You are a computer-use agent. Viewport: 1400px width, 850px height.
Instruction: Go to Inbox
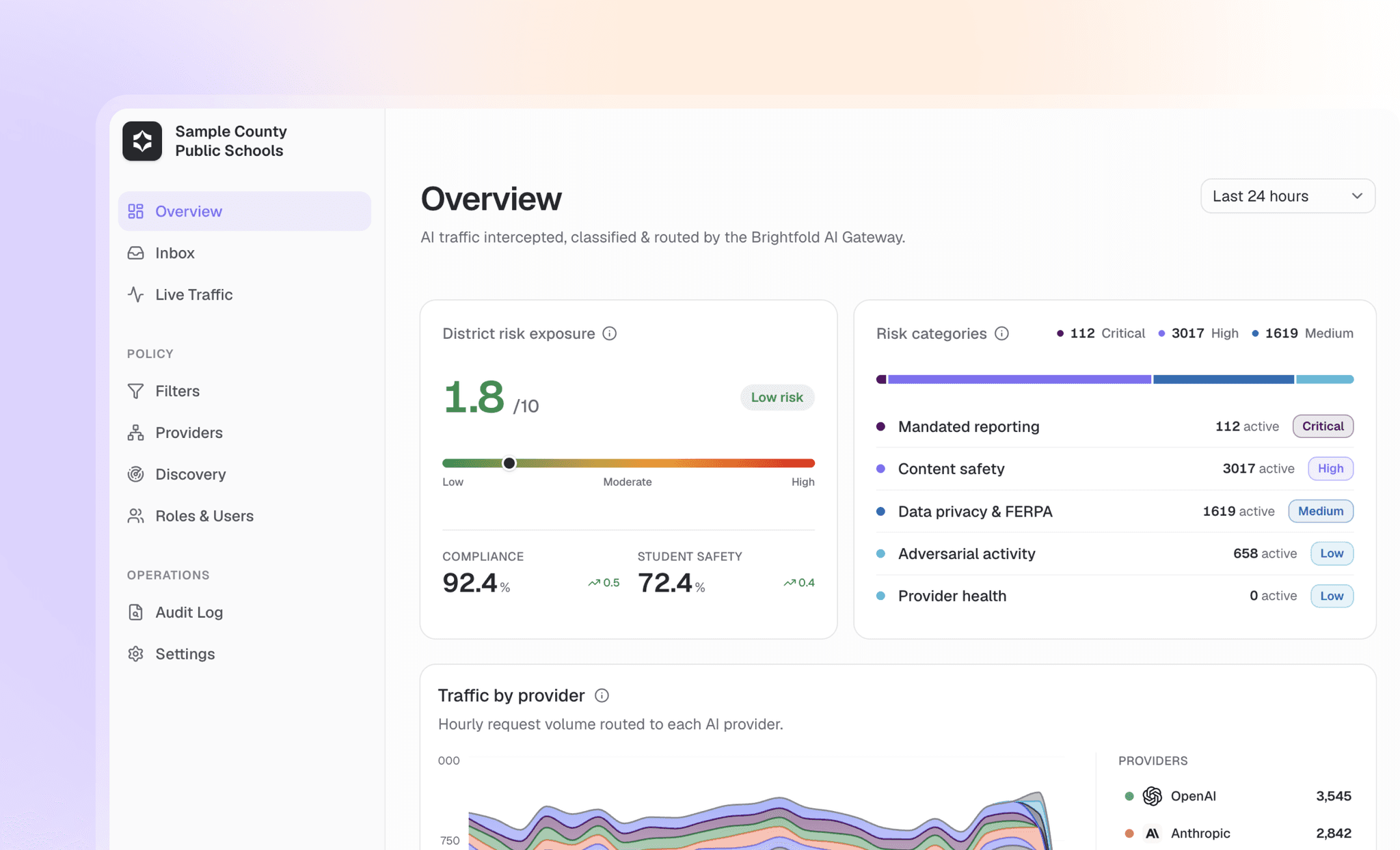245,253
